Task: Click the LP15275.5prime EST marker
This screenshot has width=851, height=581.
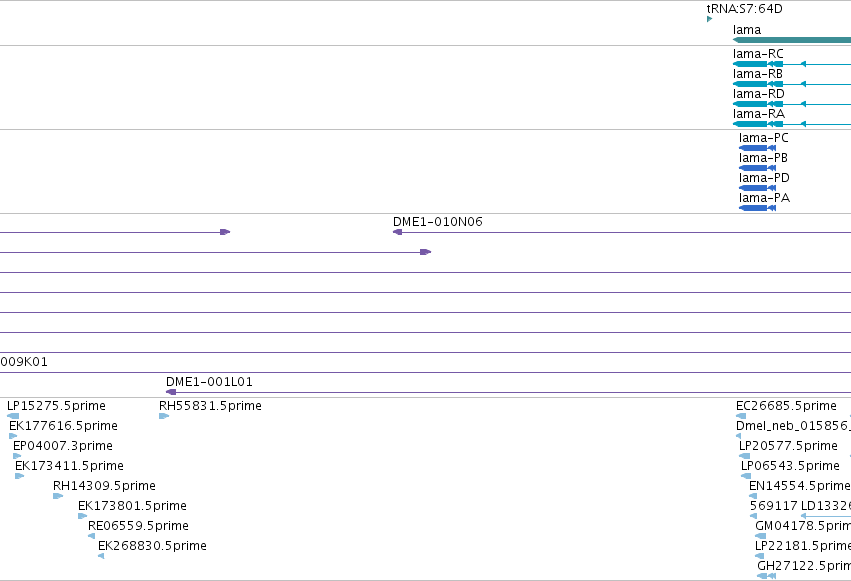Action: click(13, 416)
